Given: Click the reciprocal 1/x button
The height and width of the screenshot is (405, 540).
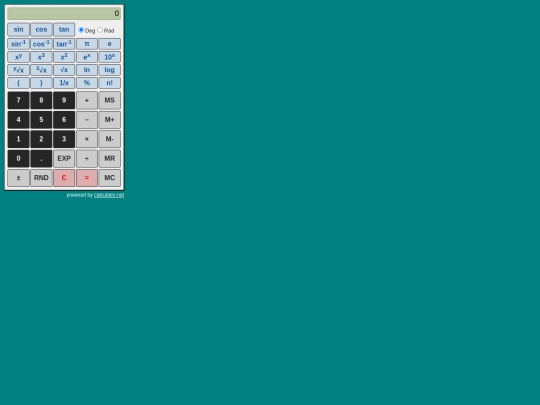Looking at the screenshot, I should [64, 83].
